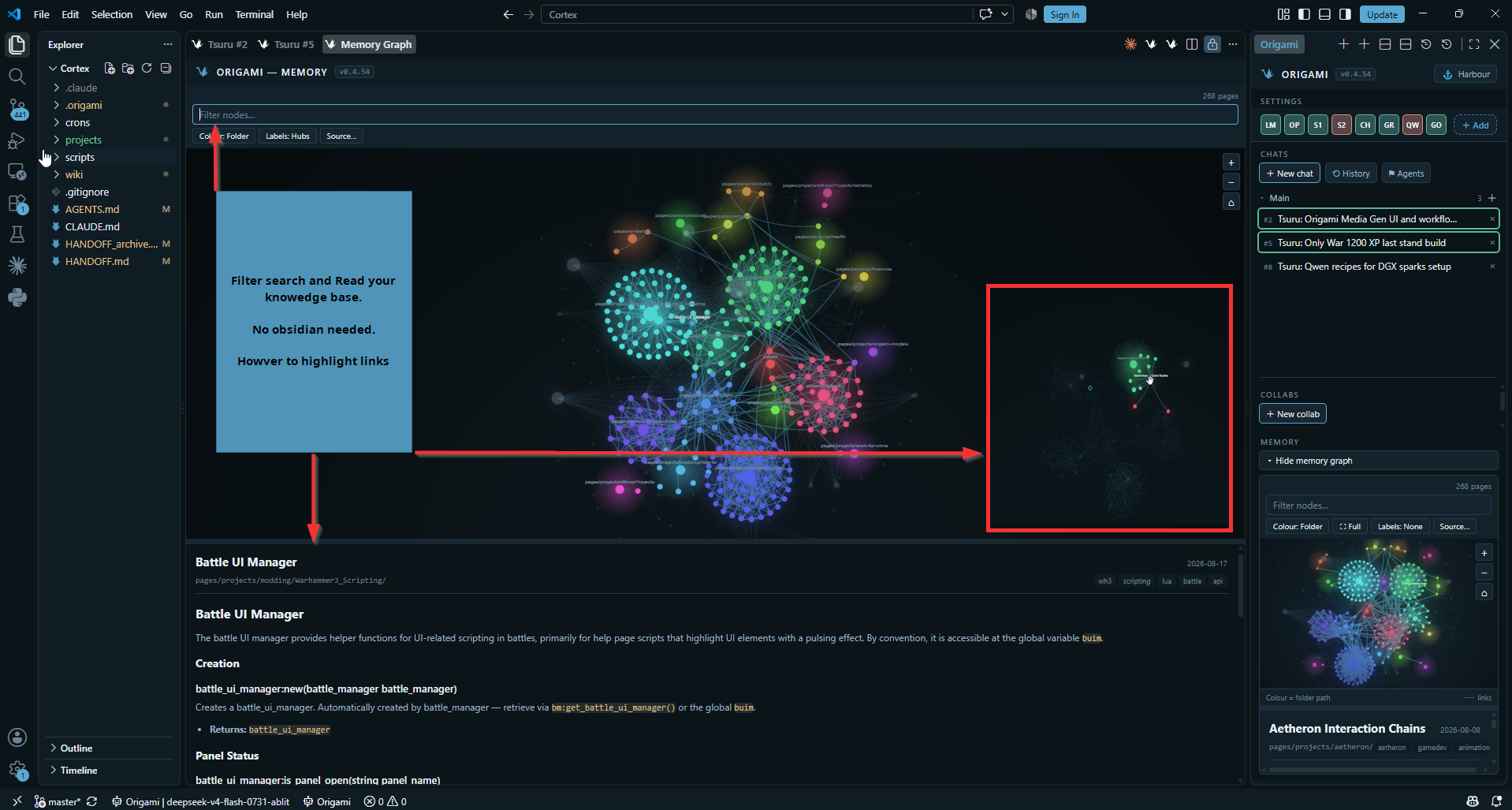Viewport: 1512px width, 810px height.
Task: Toggle bottom Panel visibility in title bar
Action: pos(1324,14)
